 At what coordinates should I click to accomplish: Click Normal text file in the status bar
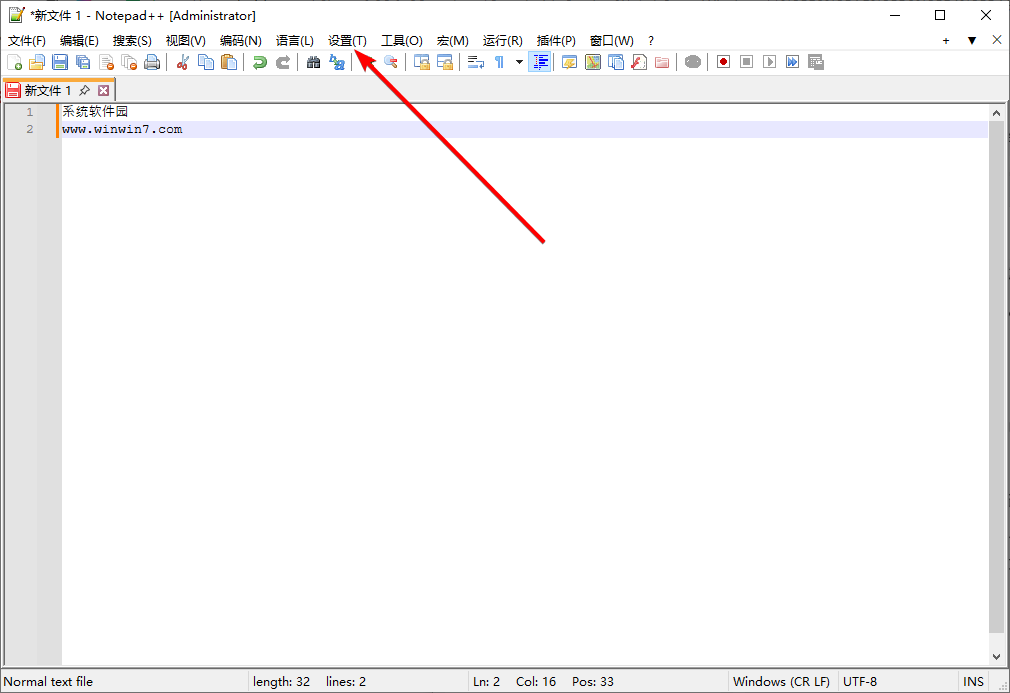tap(48, 681)
